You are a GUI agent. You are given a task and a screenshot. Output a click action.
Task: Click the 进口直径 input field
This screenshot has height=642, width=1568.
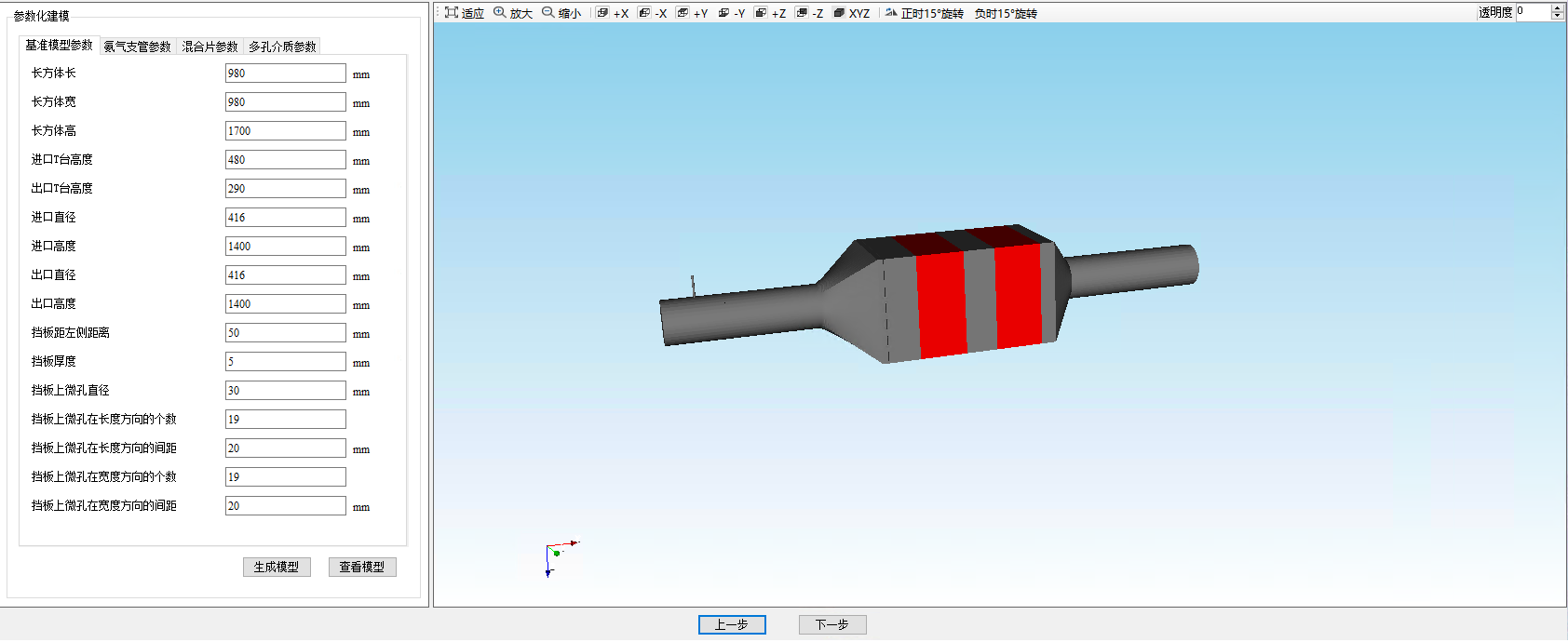pos(286,218)
